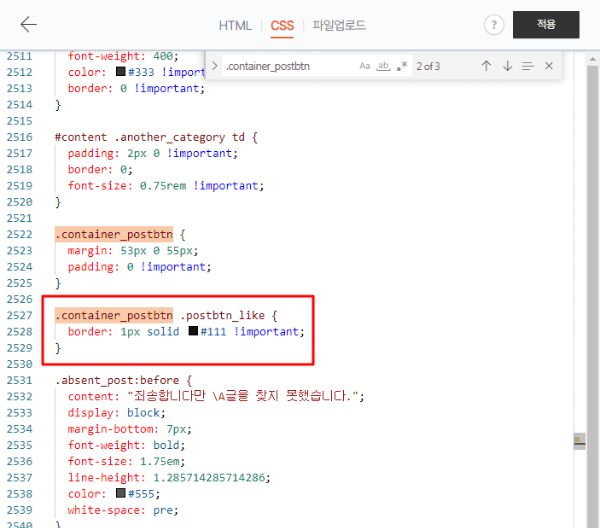Click line number 2520
600x528 pixels.
pyautogui.click(x=20, y=202)
